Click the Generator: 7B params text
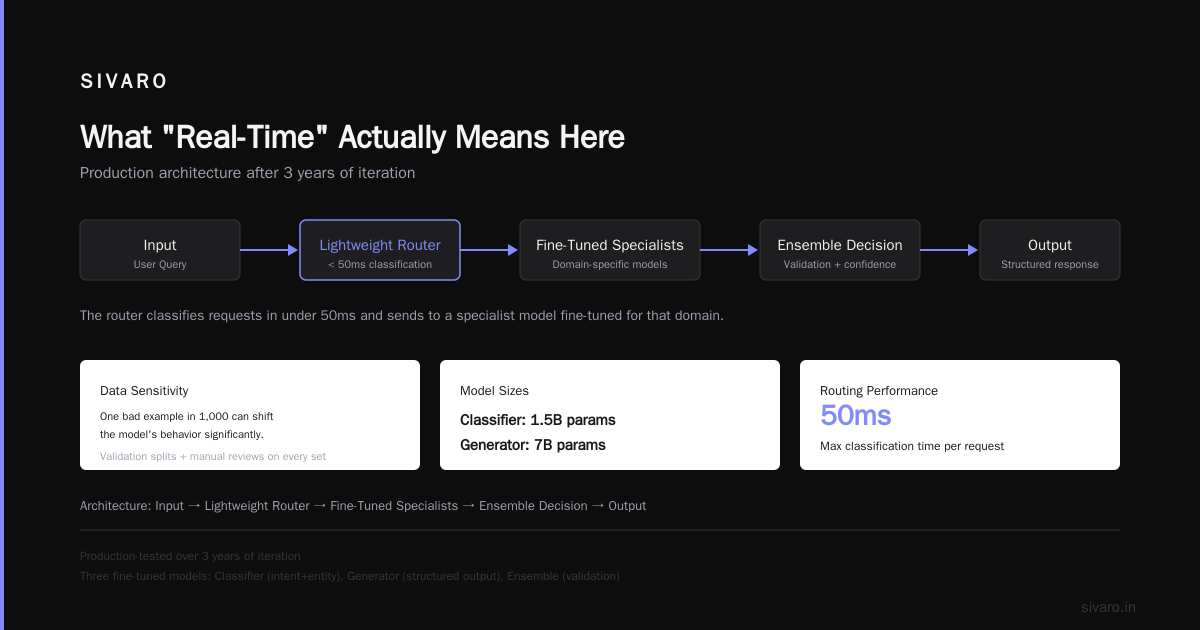1200x630 pixels. point(533,444)
